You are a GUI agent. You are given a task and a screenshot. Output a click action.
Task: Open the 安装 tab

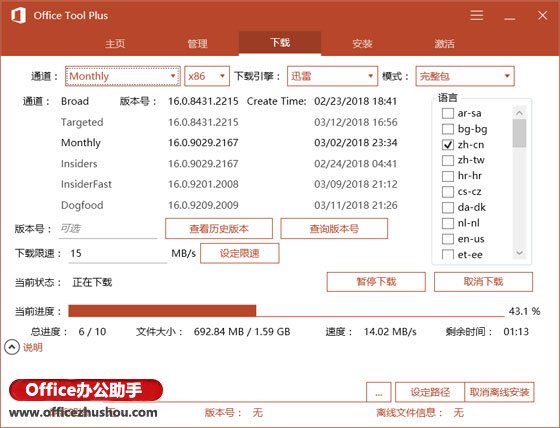362,44
